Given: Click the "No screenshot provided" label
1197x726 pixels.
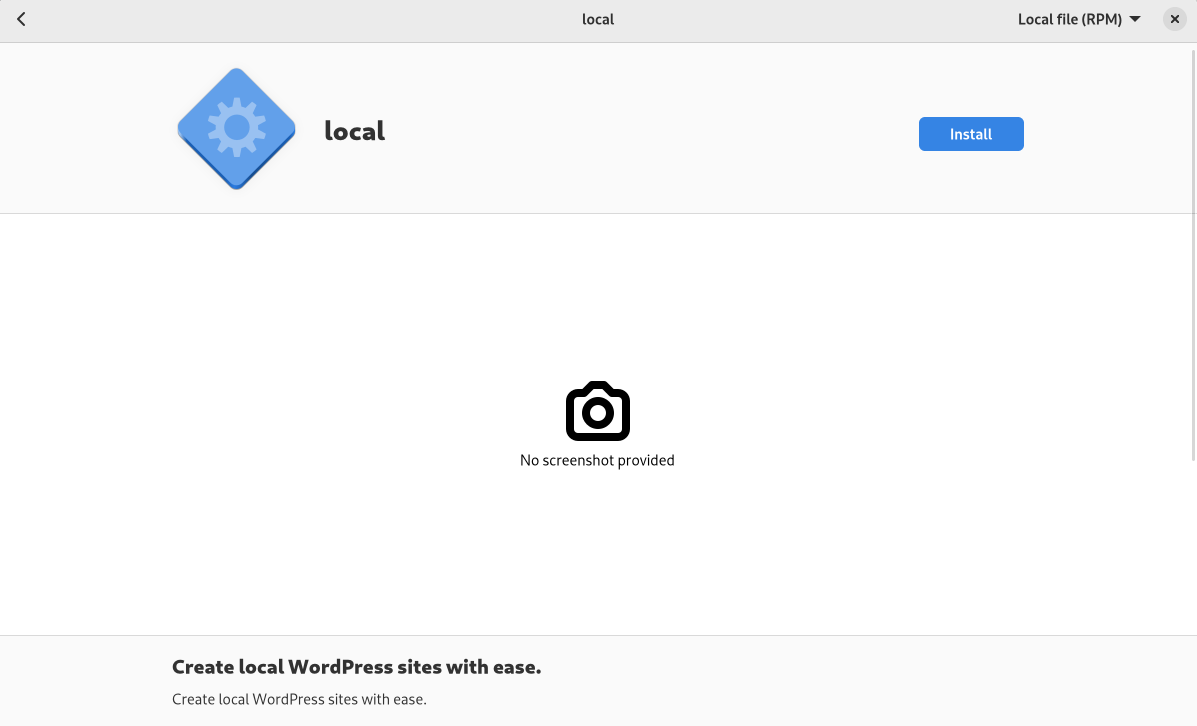Looking at the screenshot, I should coord(597,460).
